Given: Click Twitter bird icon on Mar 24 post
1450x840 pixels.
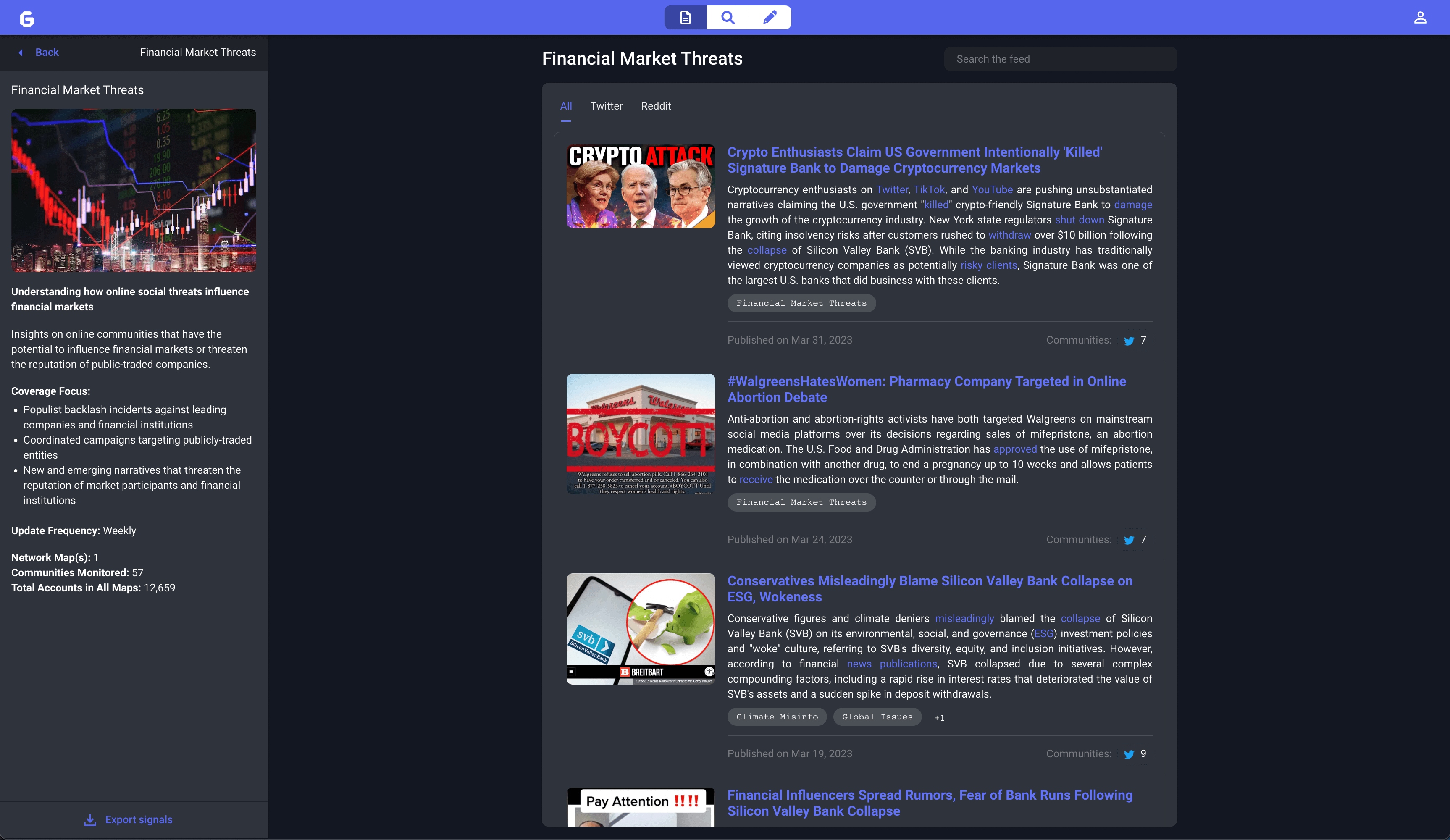Looking at the screenshot, I should click(x=1129, y=540).
